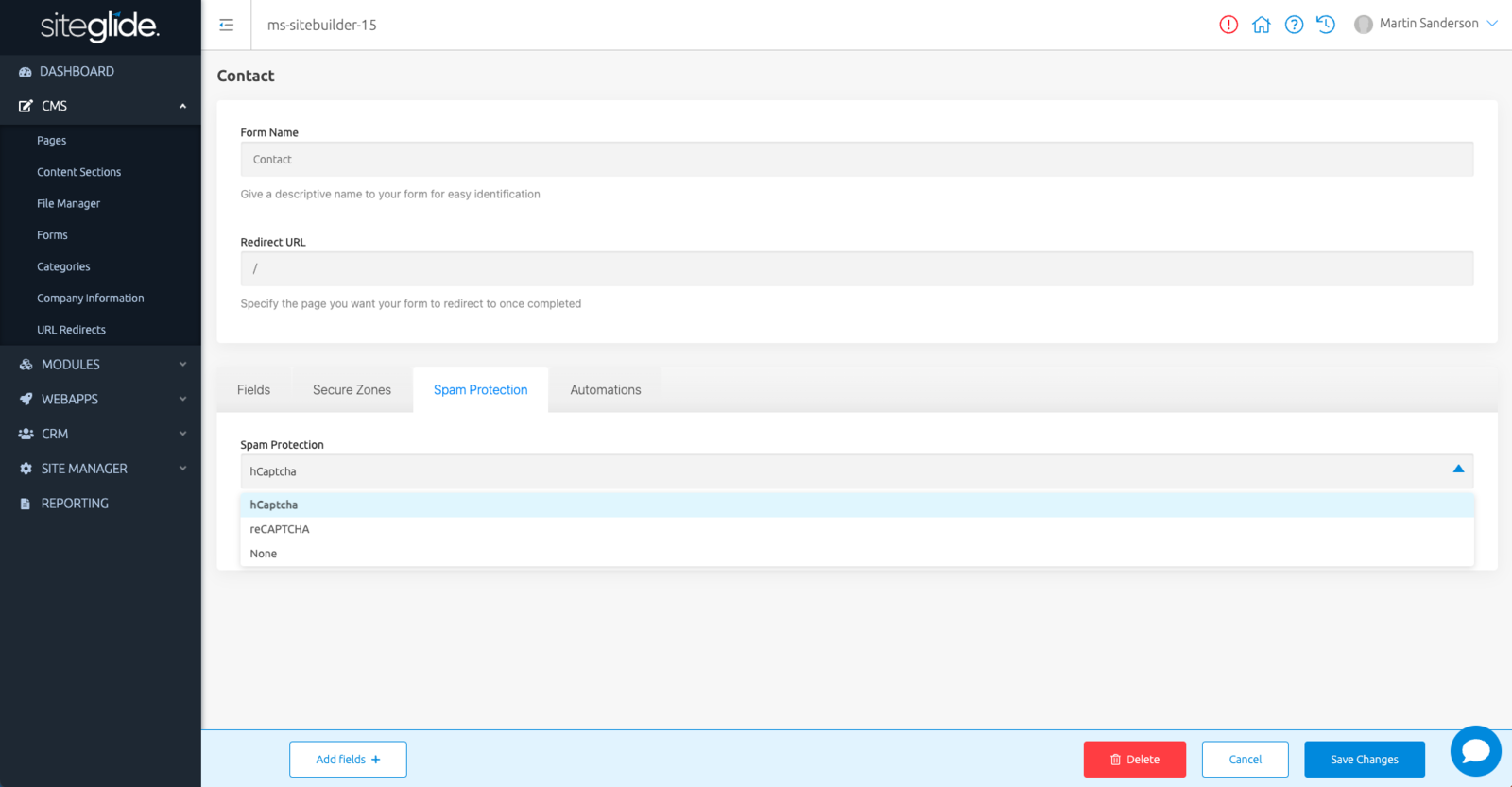
Task: Switch to the Secure Zones tab
Action: click(352, 390)
